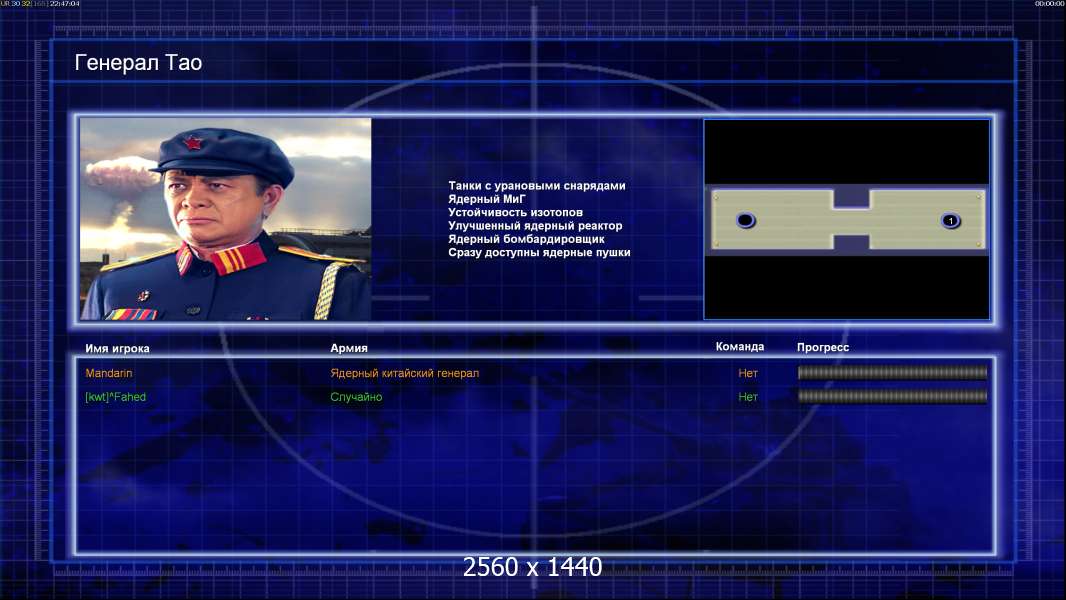The image size is (1066, 600).
Task: Click 'Устойчивость изотопов' line
Action: 515,212
